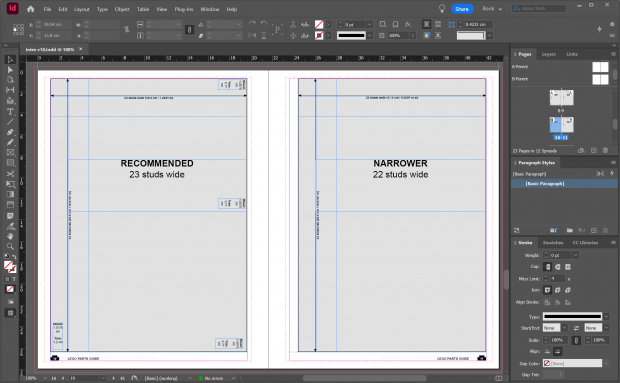Click the fill swatch in control bar
The height and width of the screenshot is (383, 620).
(319, 25)
